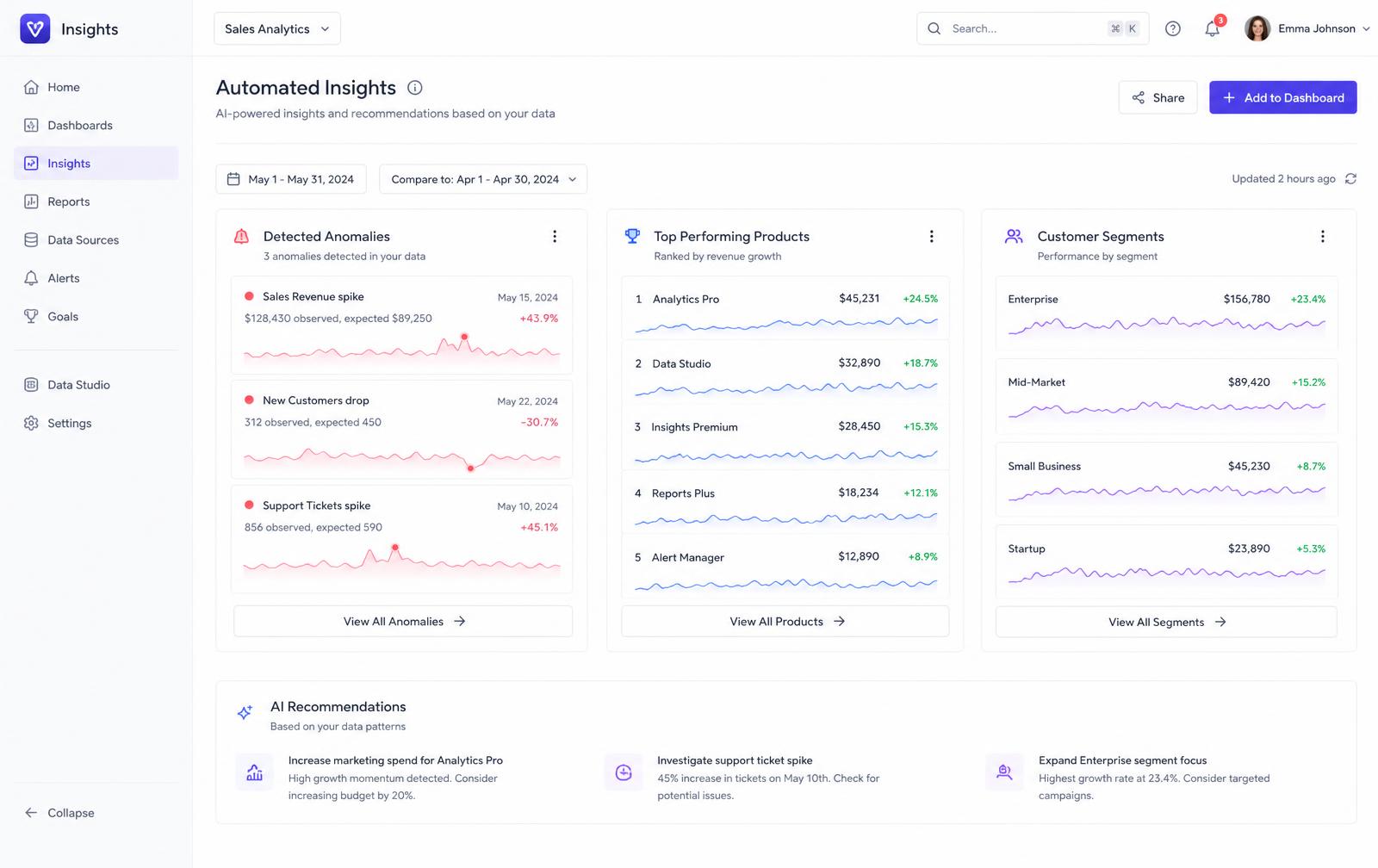Viewport: 1378px width, 868px height.
Task: Select the Reports Plus product row
Action: [x=785, y=502]
